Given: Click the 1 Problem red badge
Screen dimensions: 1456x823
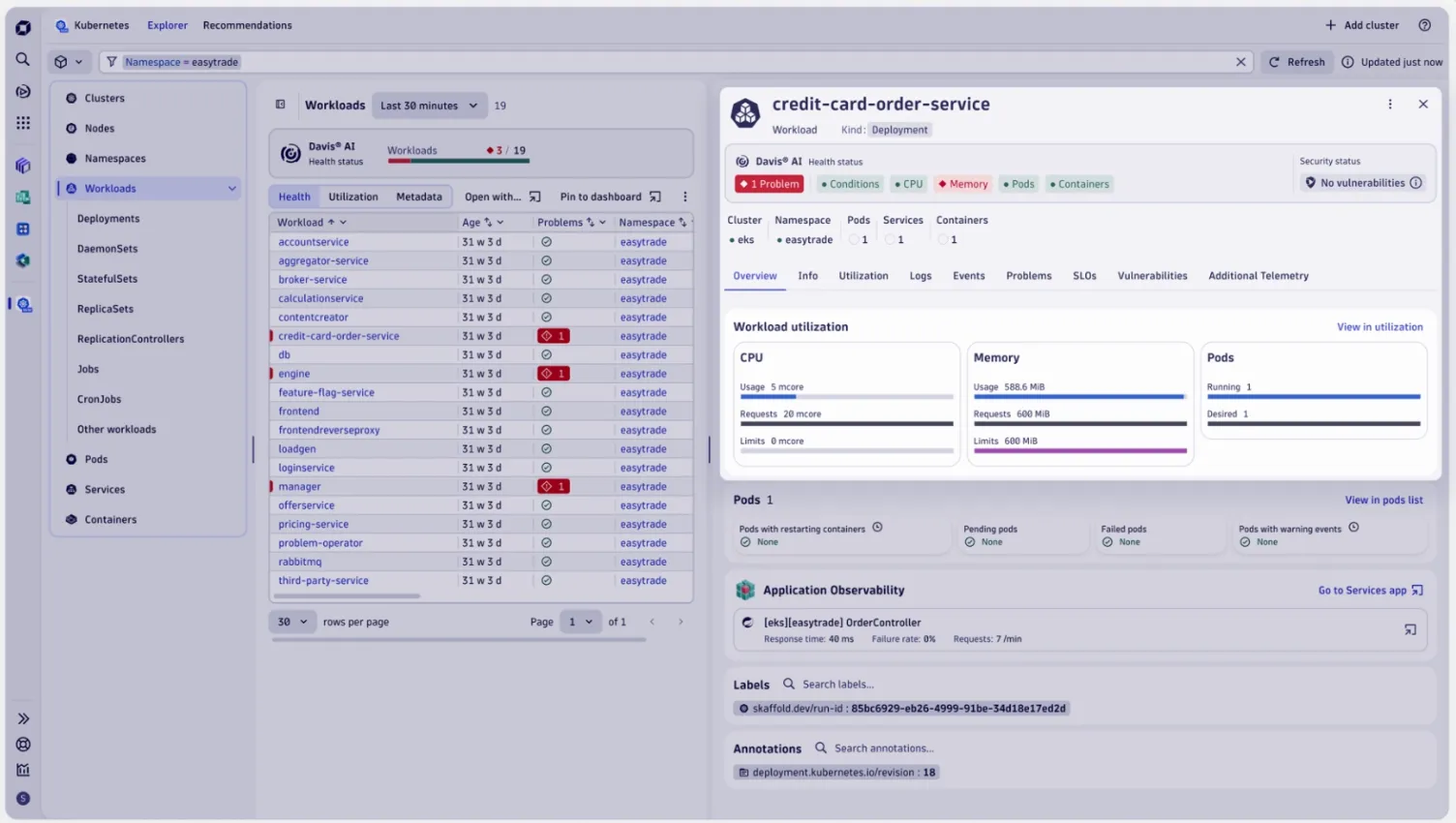Looking at the screenshot, I should 770,184.
